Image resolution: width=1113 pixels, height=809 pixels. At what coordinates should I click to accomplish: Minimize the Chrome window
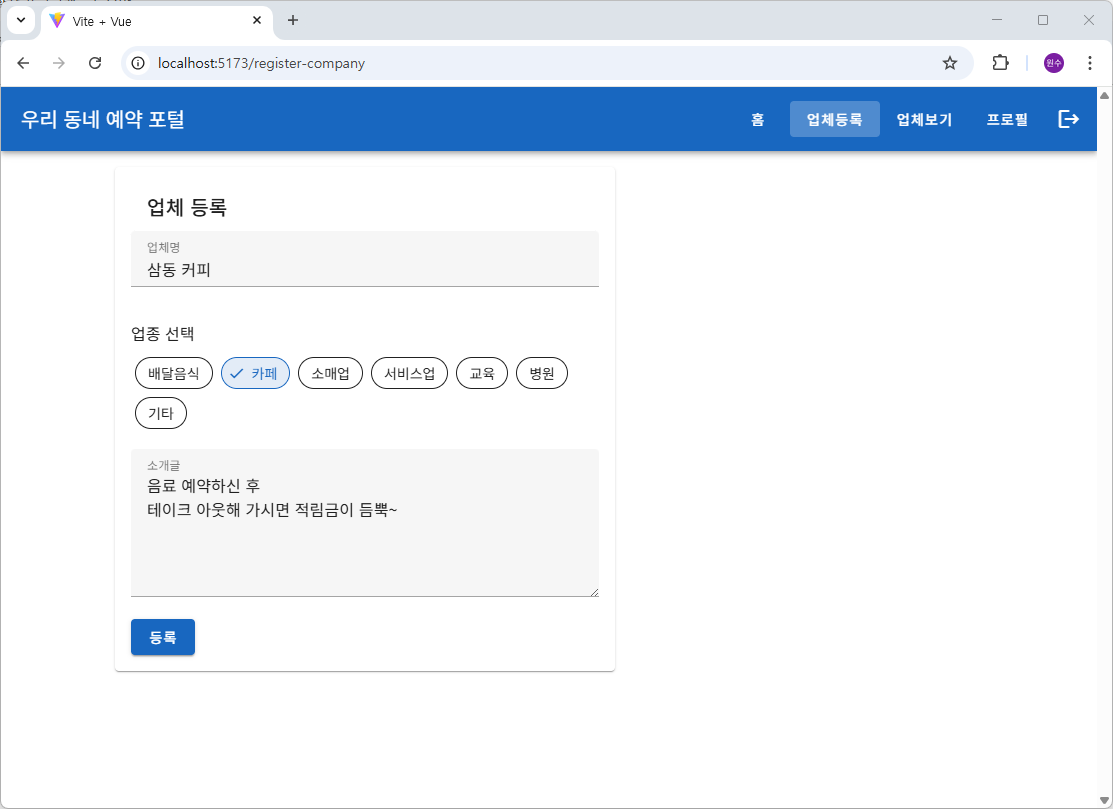point(997,20)
